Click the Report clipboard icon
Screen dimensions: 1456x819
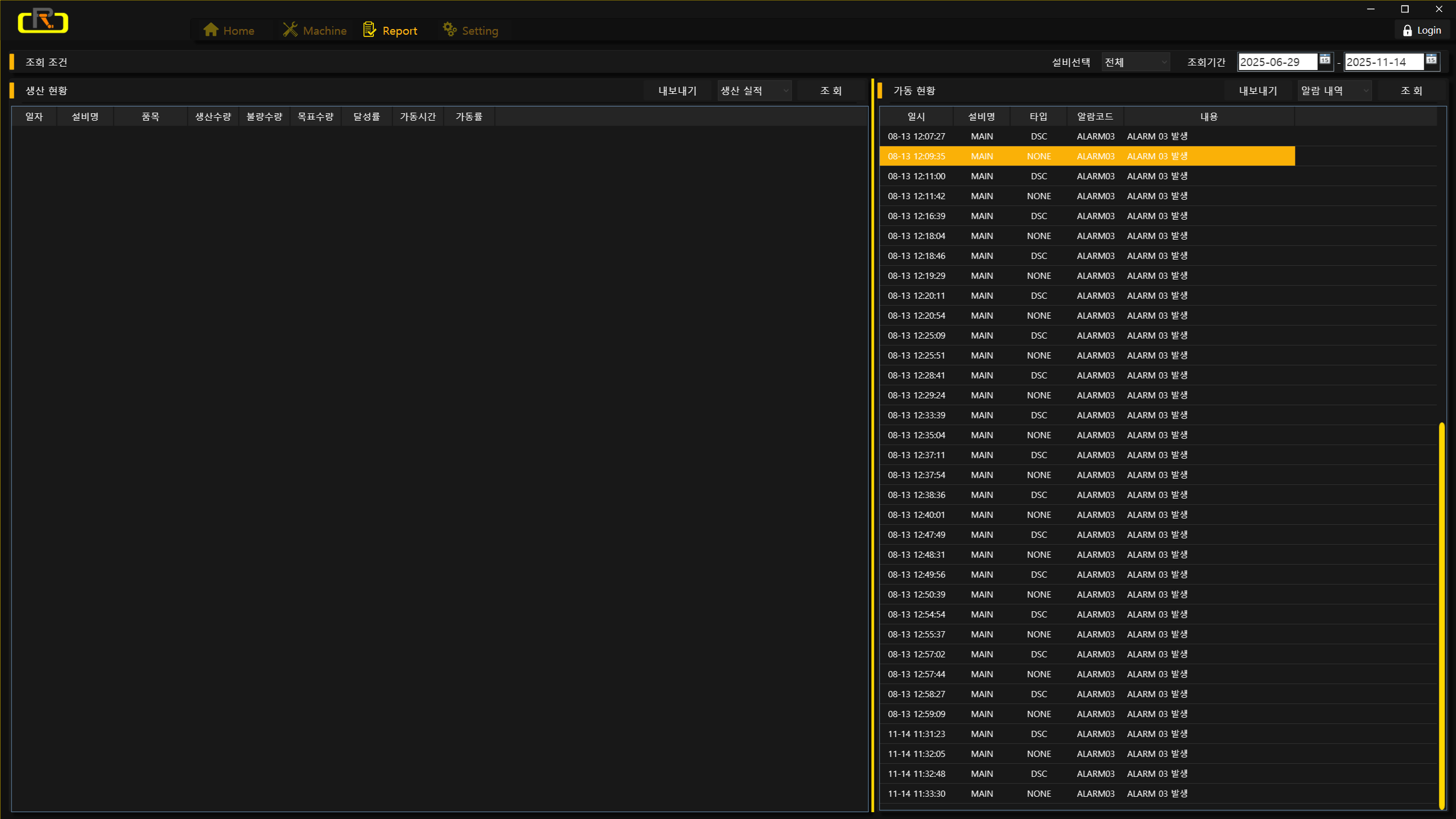[369, 30]
